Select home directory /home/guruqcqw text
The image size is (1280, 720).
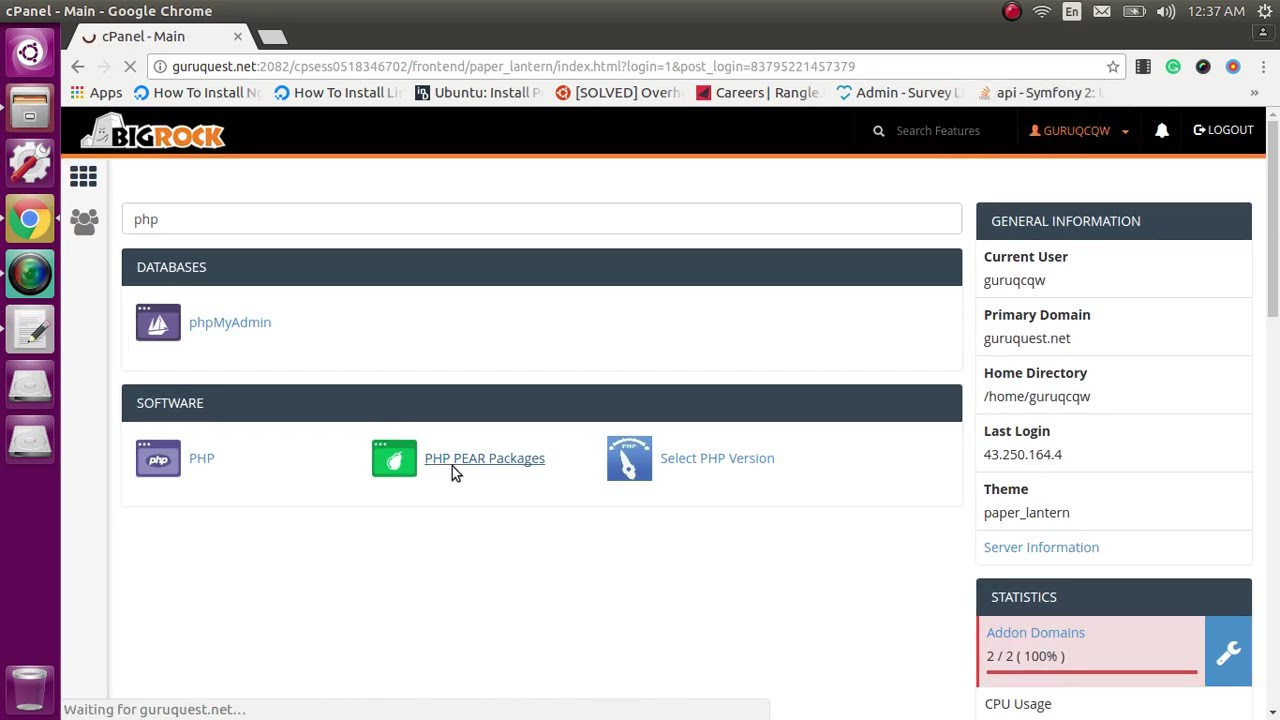click(1037, 396)
